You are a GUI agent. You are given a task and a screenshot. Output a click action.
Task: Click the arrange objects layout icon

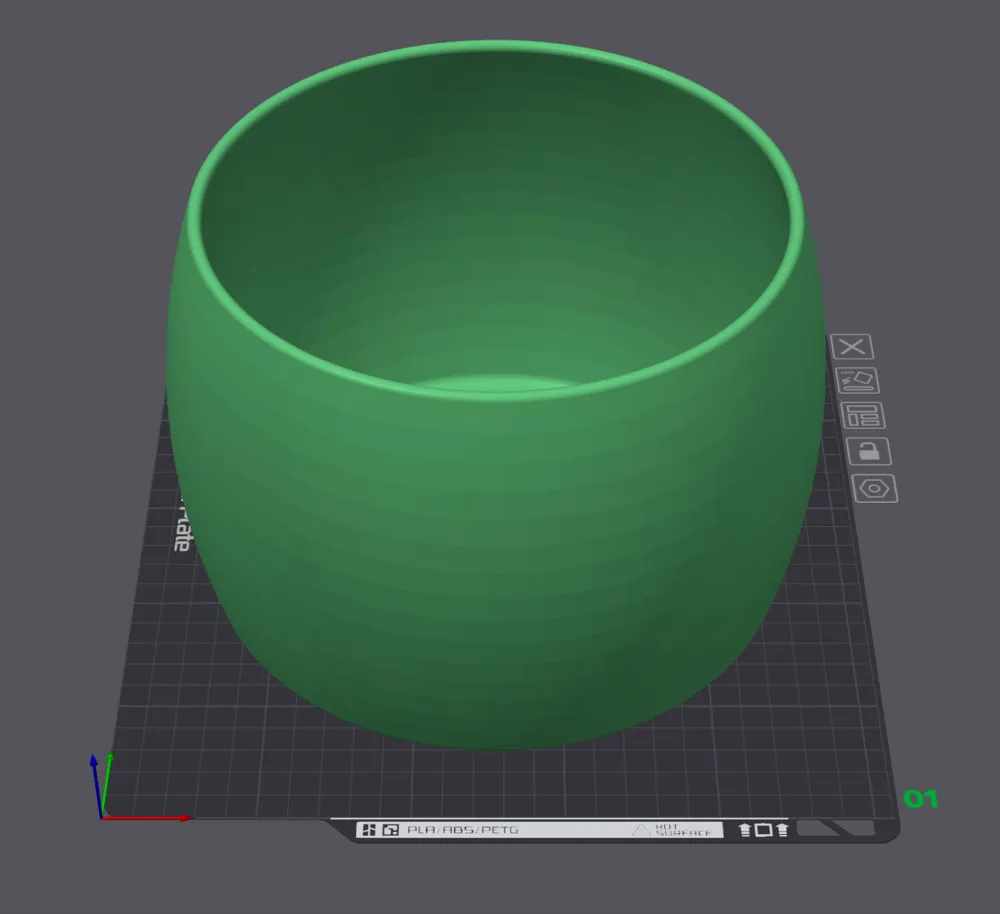[x=862, y=416]
